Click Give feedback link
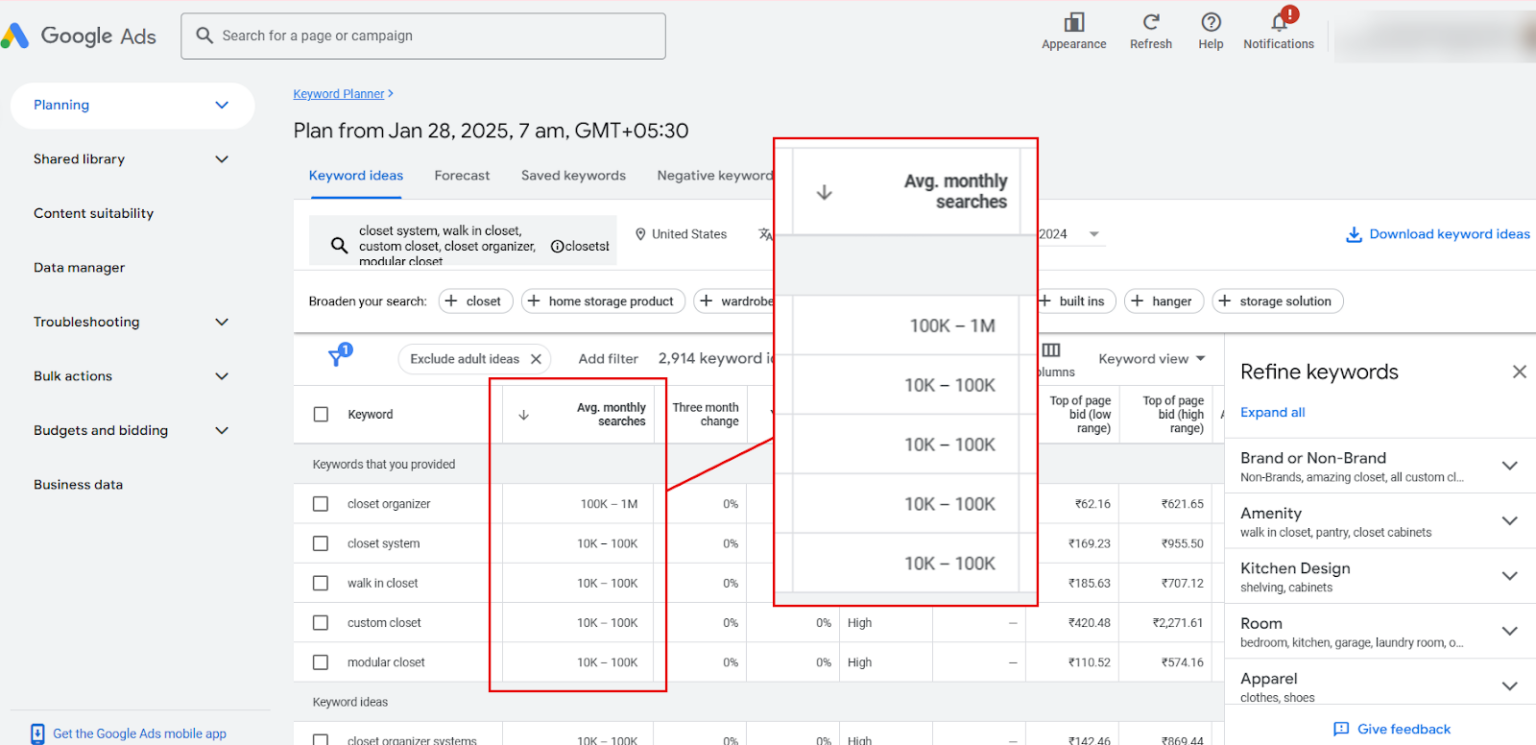The width and height of the screenshot is (1536, 745). point(1404,729)
